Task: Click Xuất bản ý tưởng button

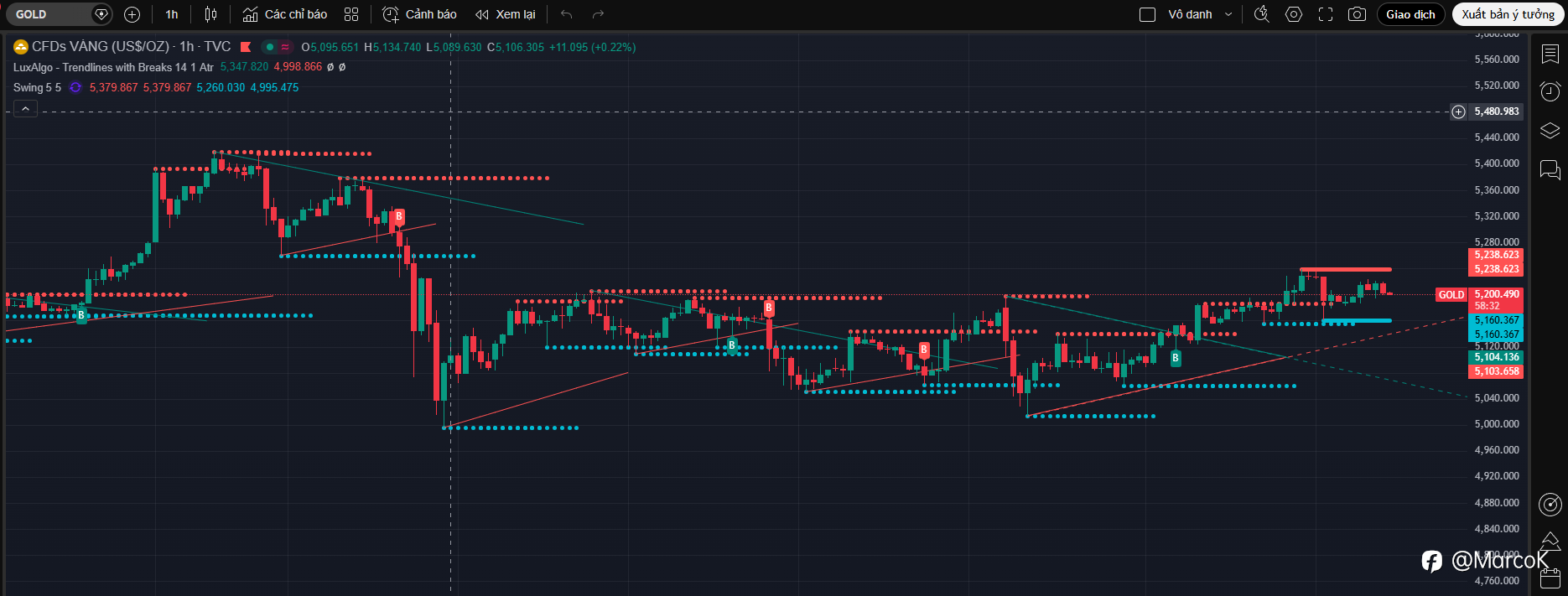Action: [1508, 14]
